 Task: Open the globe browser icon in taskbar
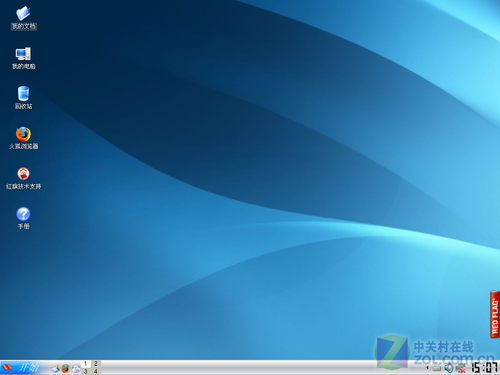[x=76, y=368]
